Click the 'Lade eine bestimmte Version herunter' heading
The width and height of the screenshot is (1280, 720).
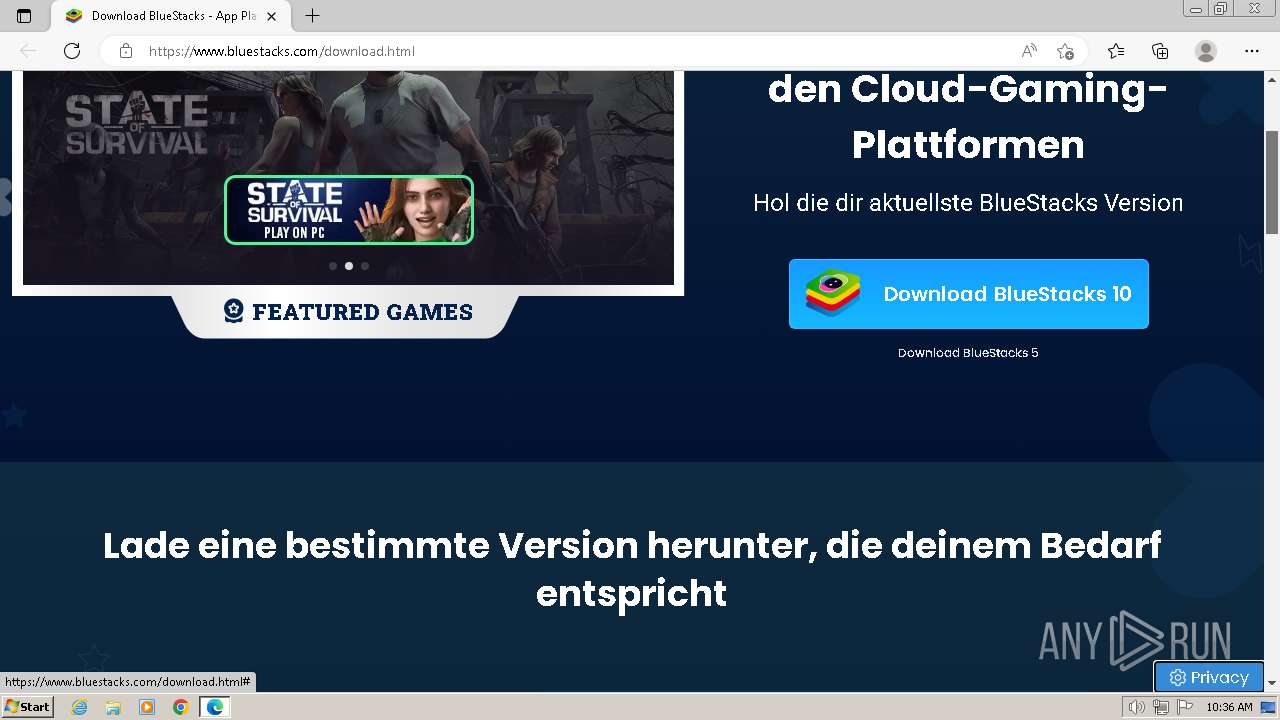(x=632, y=569)
